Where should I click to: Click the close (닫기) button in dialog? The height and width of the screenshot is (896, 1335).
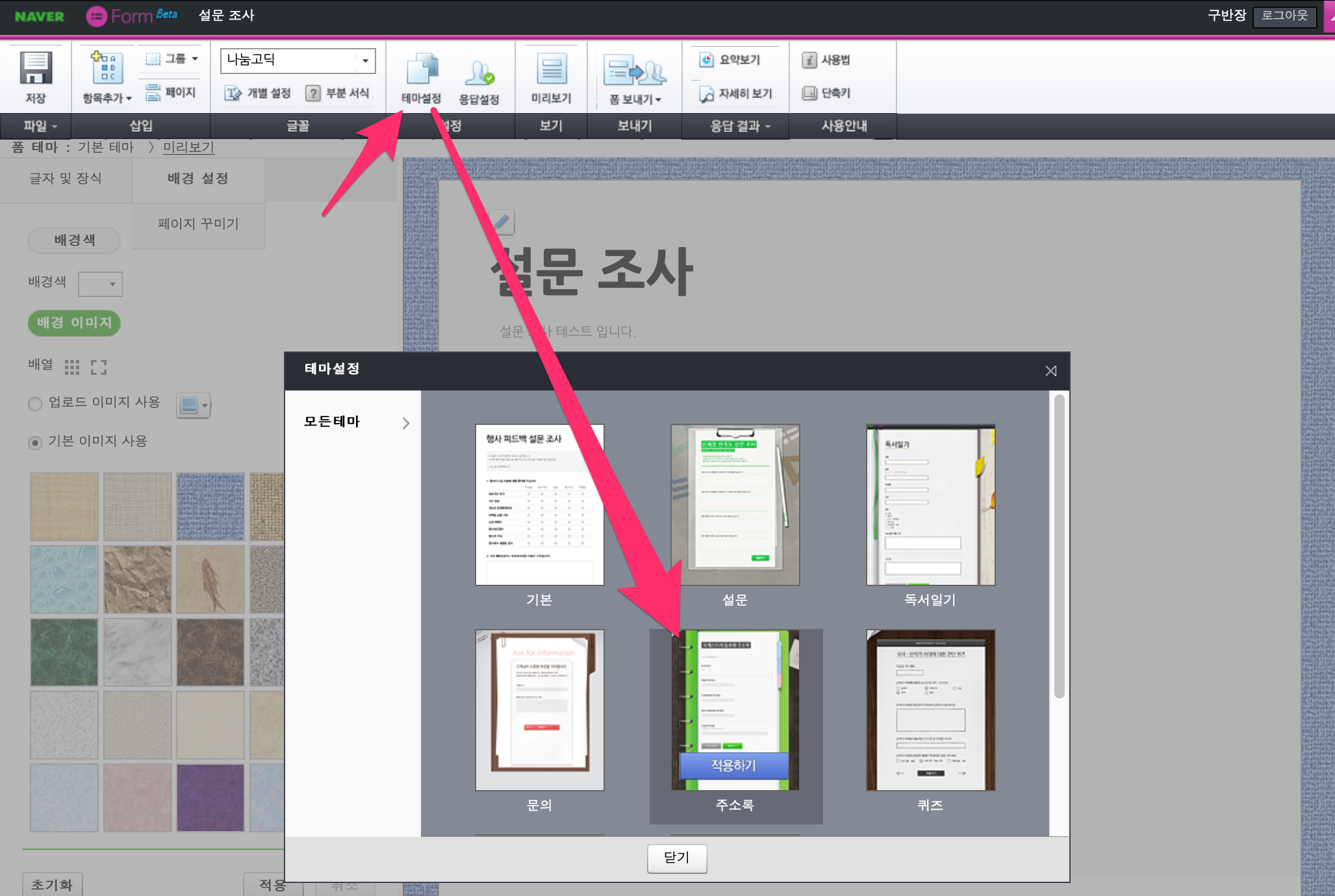[676, 858]
